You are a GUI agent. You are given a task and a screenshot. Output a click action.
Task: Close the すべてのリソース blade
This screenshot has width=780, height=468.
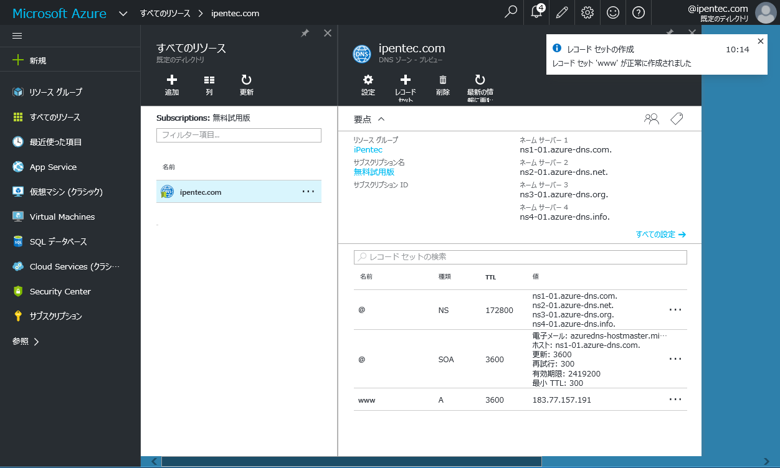[x=327, y=33]
